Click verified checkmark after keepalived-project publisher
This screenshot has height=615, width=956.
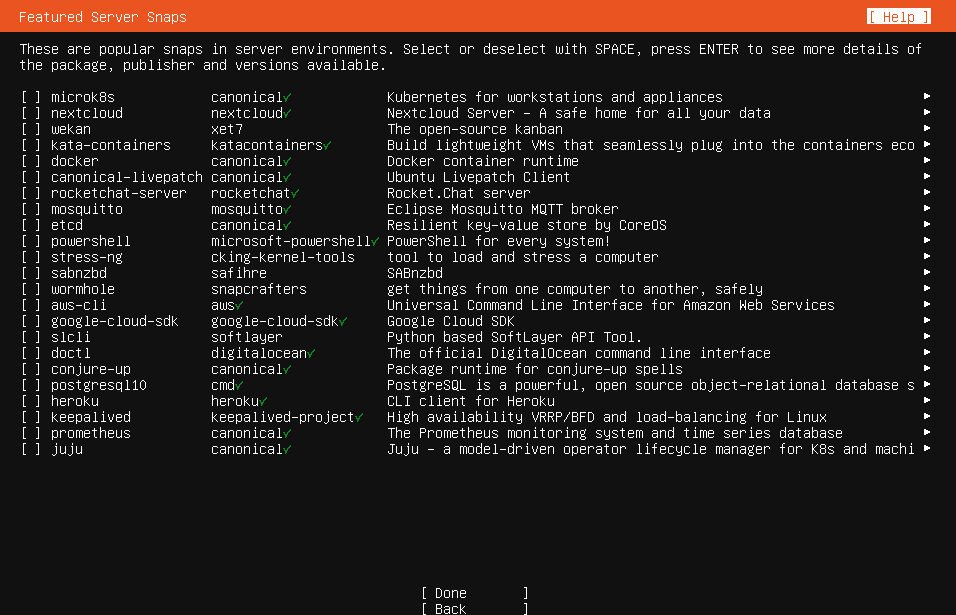359,418
